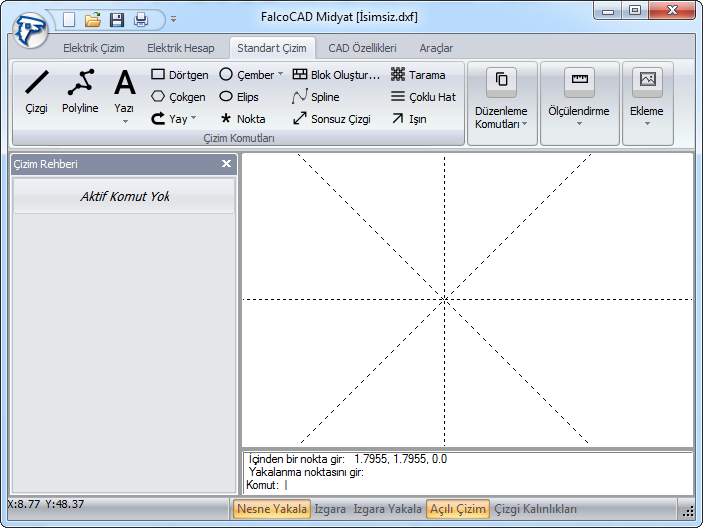Click the 'İçinden bir nokta gir' history line
The width and height of the screenshot is (703, 528).
click(x=347, y=459)
